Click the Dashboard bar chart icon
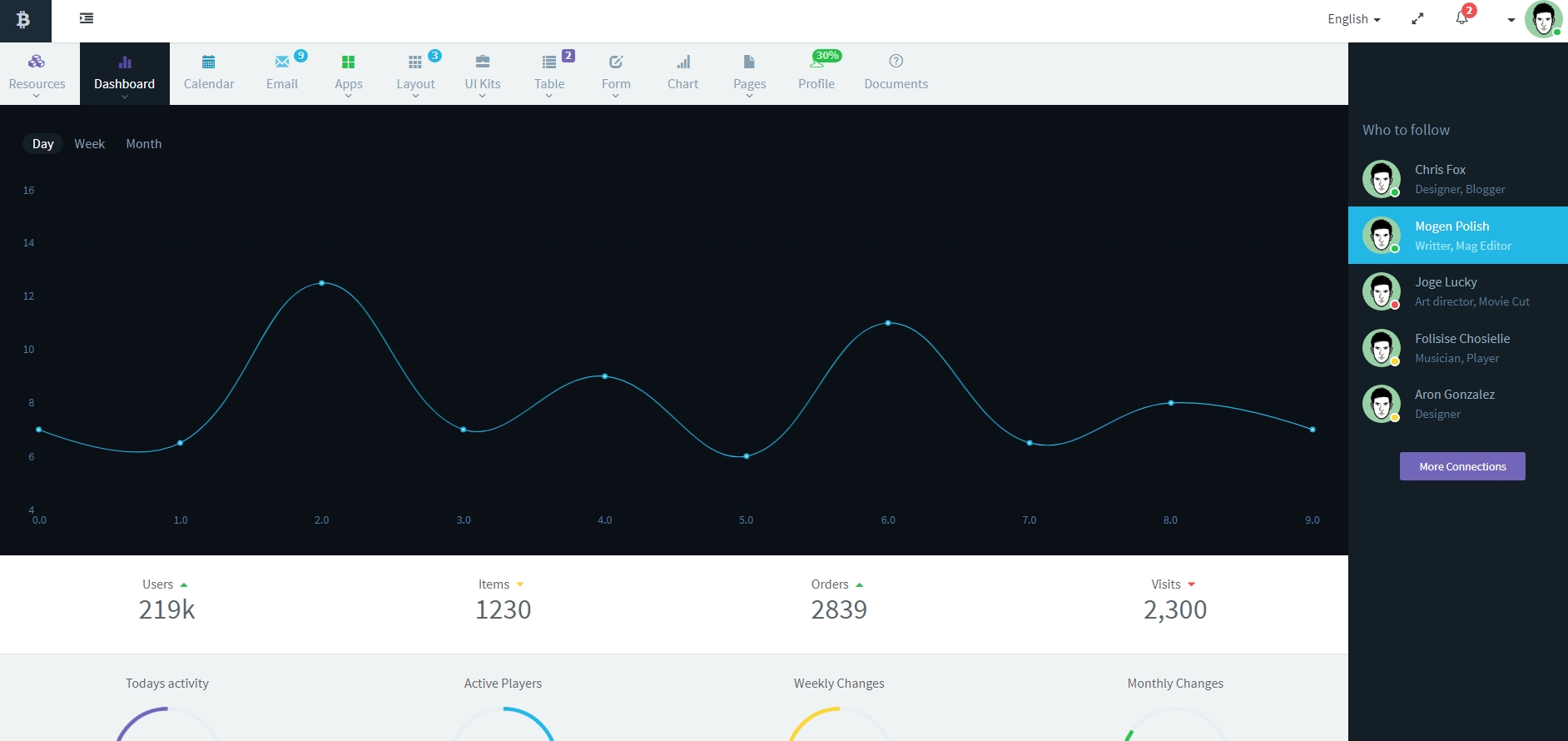This screenshot has height=741, width=1568. (125, 62)
